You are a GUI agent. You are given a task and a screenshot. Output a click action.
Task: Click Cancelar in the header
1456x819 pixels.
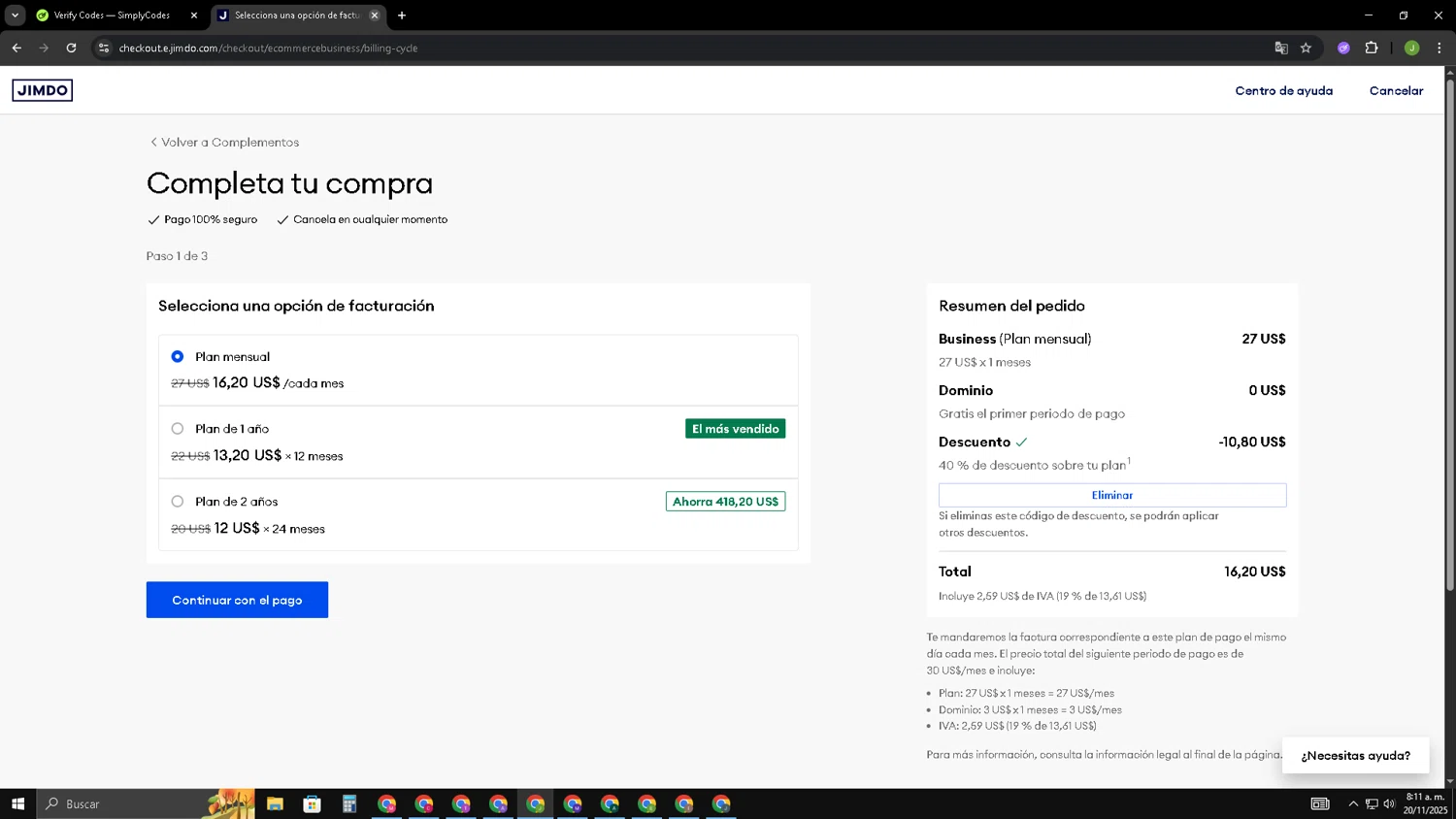pos(1396,90)
